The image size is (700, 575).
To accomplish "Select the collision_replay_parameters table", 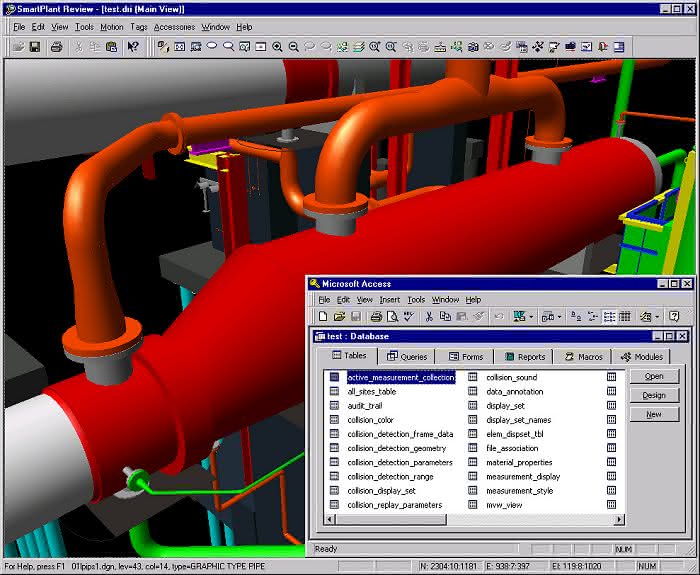I will (x=395, y=505).
